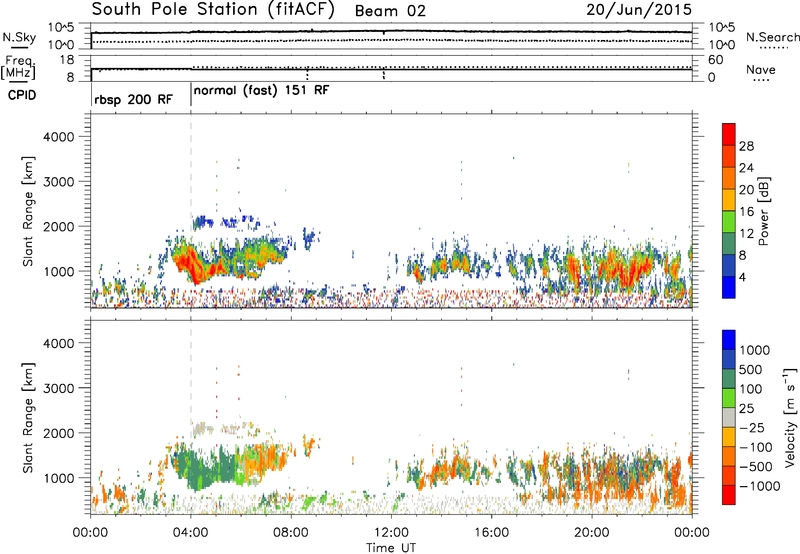
Task: Click the '-25' velocity color bar label
Action: pyautogui.click(x=750, y=428)
